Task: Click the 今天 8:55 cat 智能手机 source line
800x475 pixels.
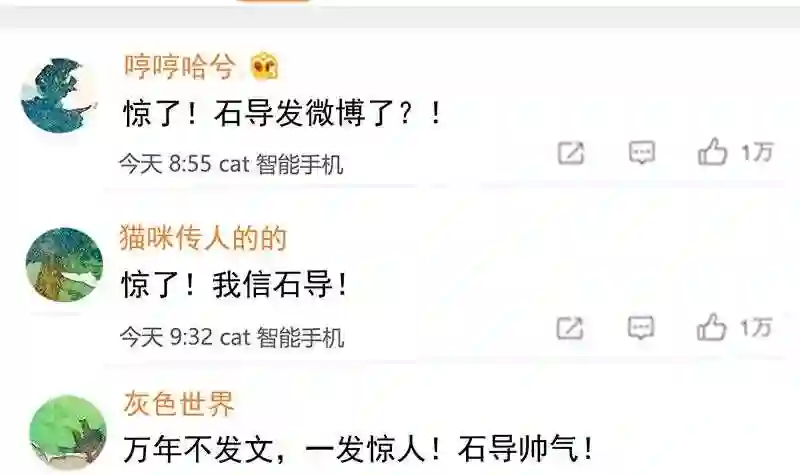Action: point(231,164)
